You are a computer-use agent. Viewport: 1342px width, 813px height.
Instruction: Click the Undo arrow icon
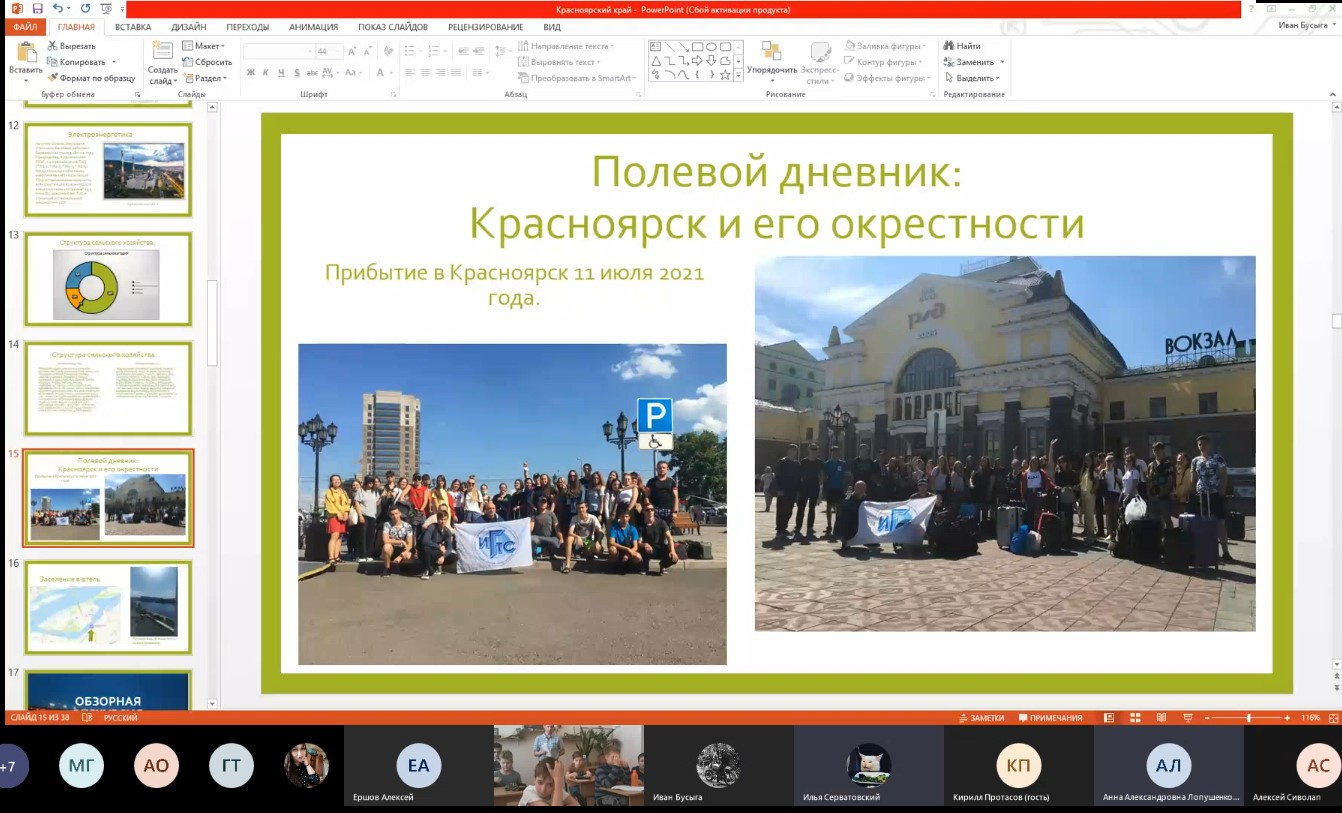(59, 9)
